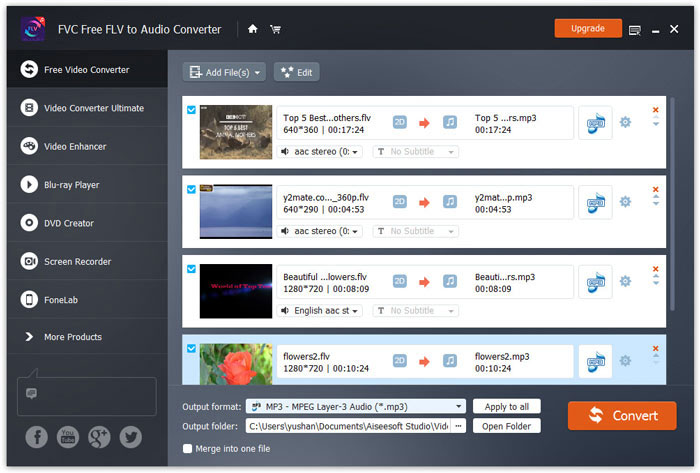Image resolution: width=700 pixels, height=473 pixels.
Task: Click the output name Beauti...rs.mp3
Action: 505,277
